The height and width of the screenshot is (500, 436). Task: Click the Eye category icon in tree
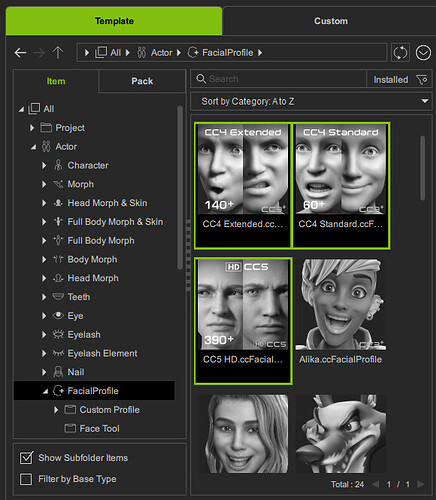click(58, 315)
